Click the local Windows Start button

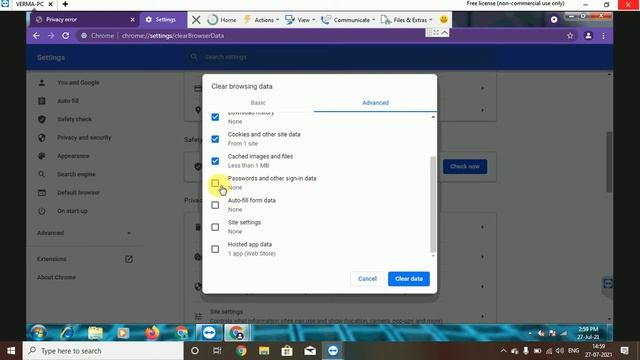11,351
